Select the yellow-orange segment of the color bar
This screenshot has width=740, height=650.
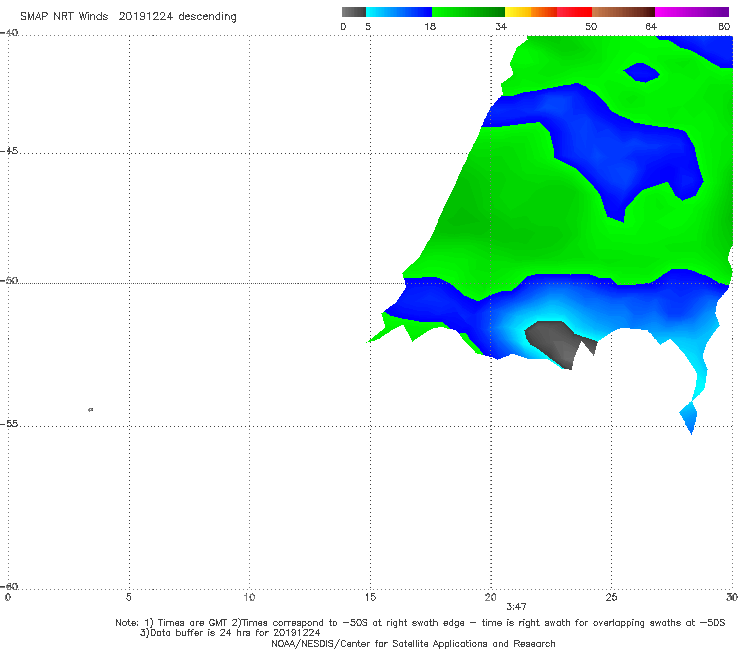point(531,12)
